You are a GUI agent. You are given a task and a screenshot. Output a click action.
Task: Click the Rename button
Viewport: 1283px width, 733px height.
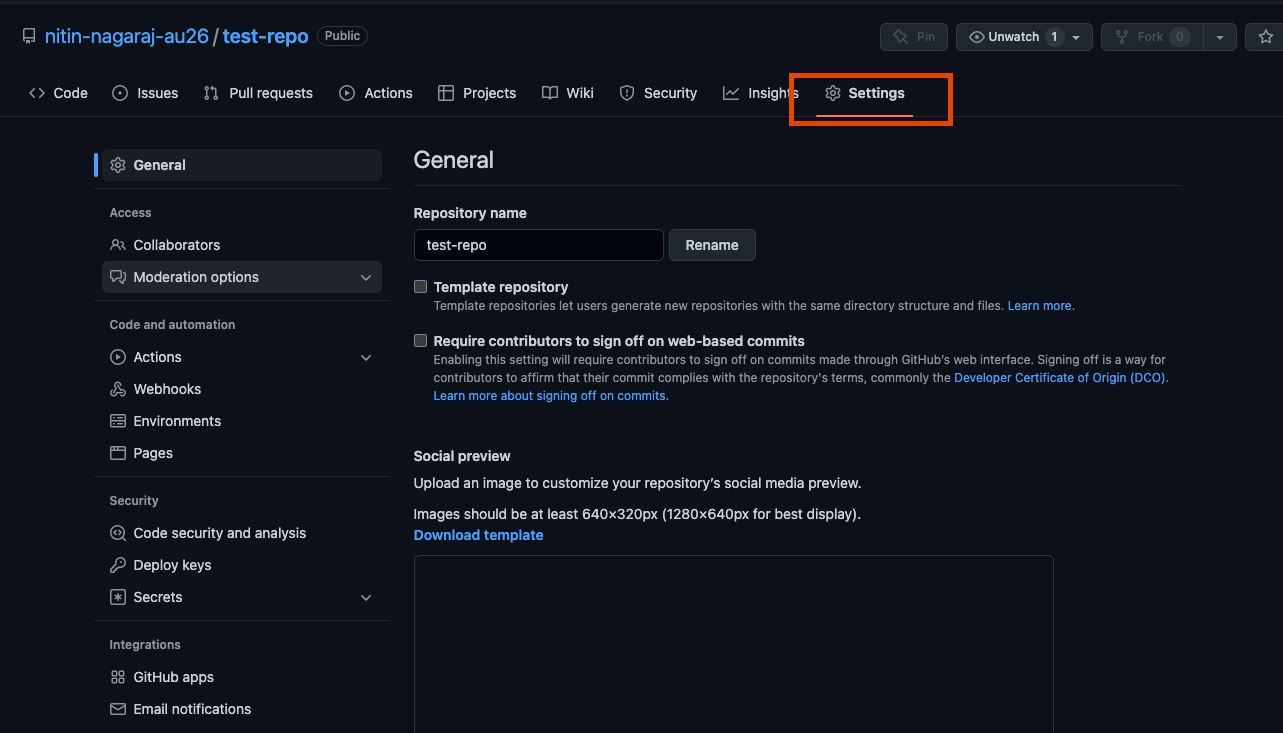coord(712,245)
